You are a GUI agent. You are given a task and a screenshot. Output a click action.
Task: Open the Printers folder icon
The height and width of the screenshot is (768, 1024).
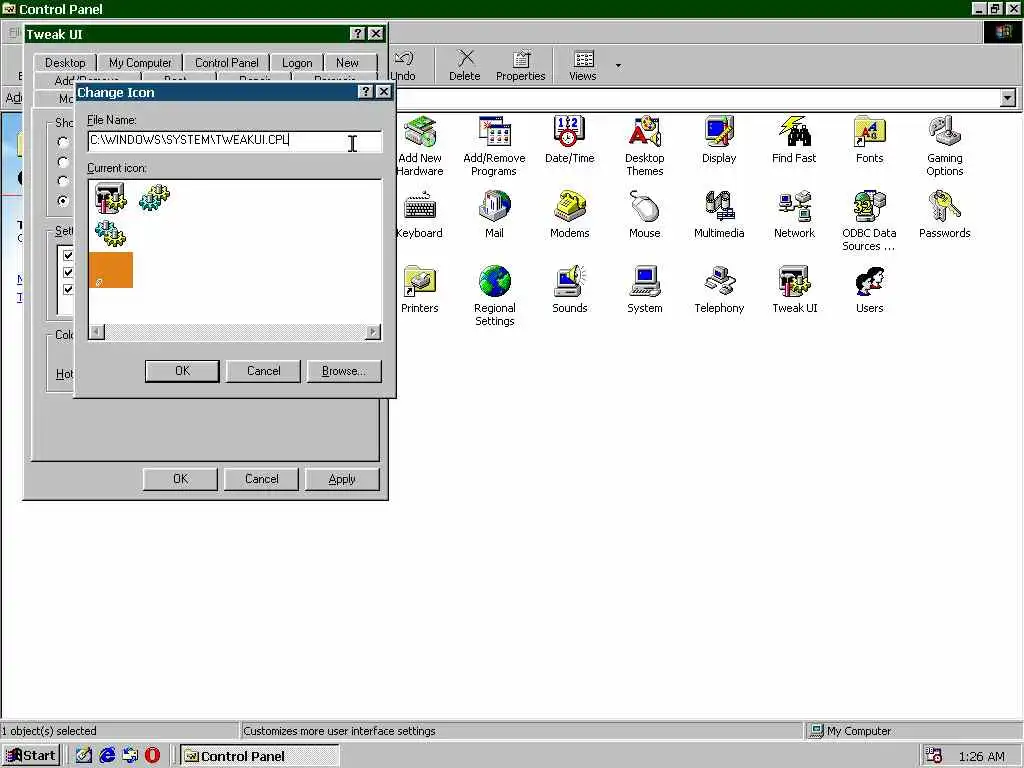[419, 289]
